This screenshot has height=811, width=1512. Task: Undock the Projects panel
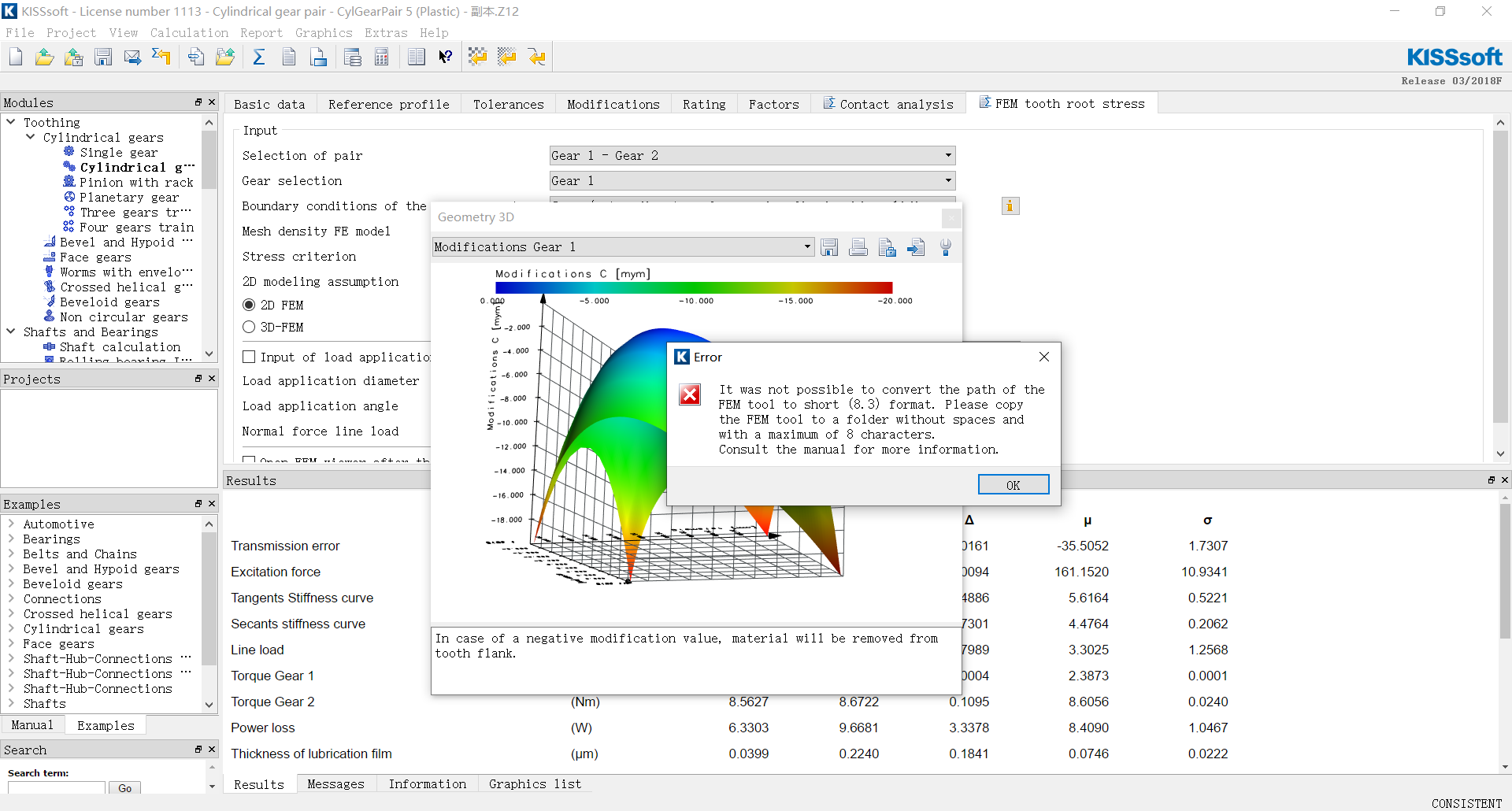[198, 379]
